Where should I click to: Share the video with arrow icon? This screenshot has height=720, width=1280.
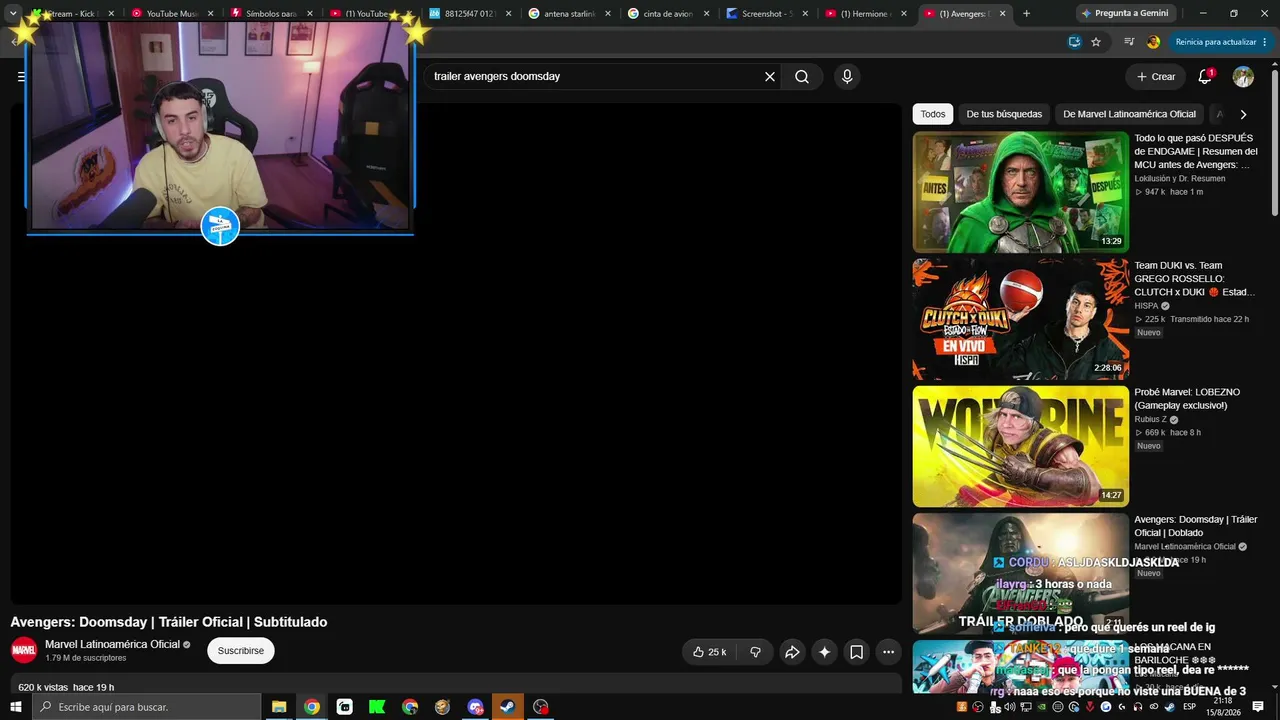(792, 652)
